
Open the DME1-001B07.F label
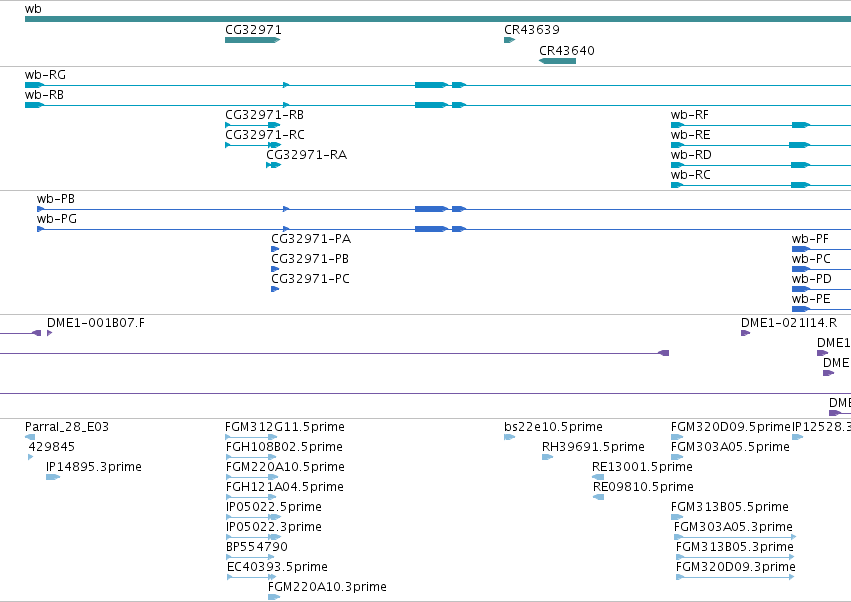click(96, 323)
